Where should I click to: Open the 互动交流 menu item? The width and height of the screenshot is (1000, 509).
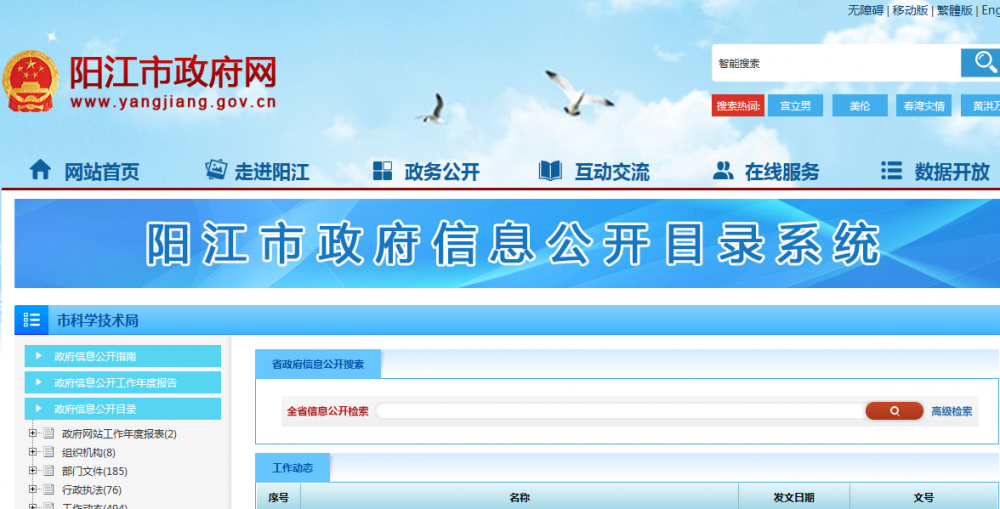[x=612, y=172]
